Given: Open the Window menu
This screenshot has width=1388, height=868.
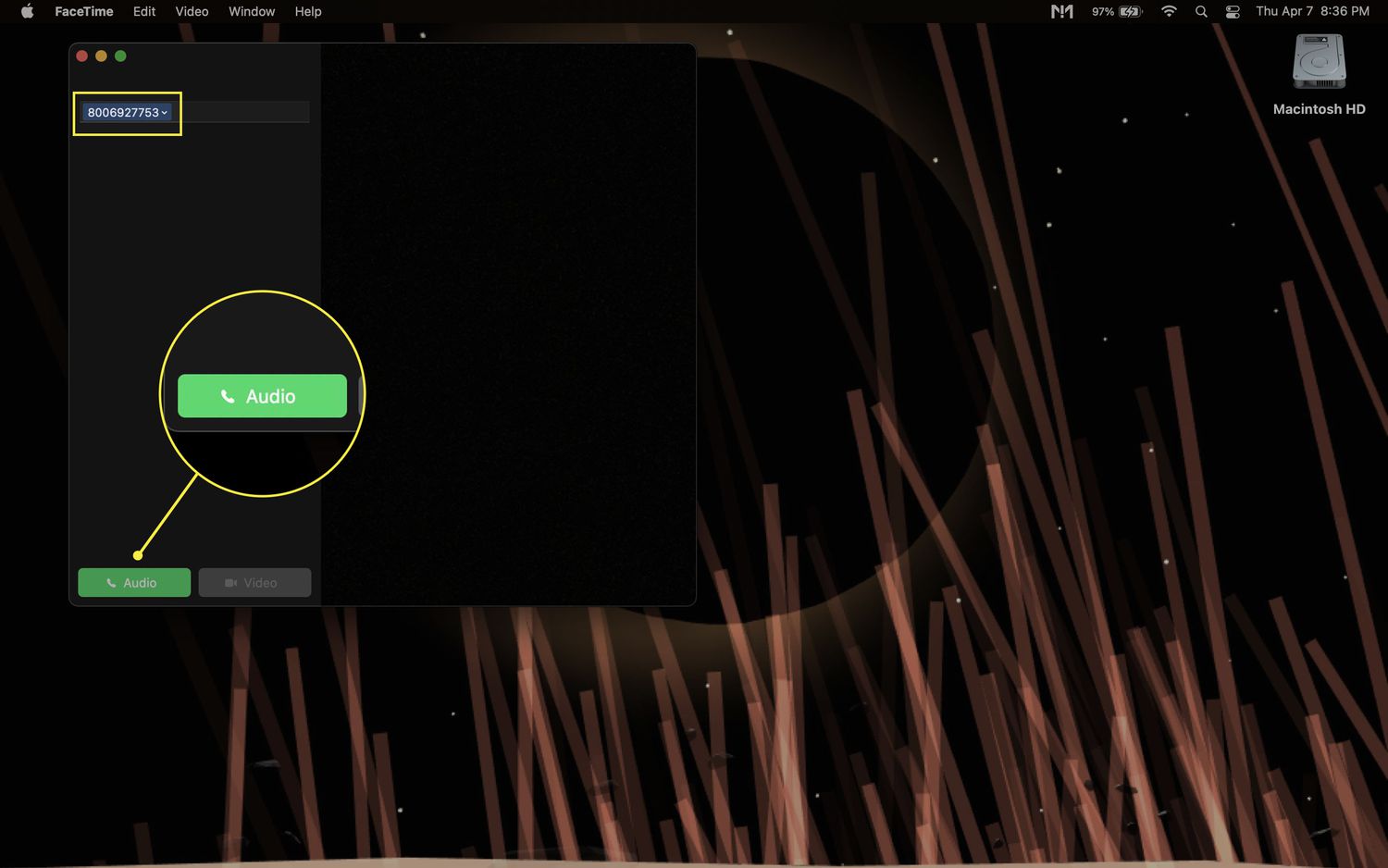Looking at the screenshot, I should (x=252, y=11).
